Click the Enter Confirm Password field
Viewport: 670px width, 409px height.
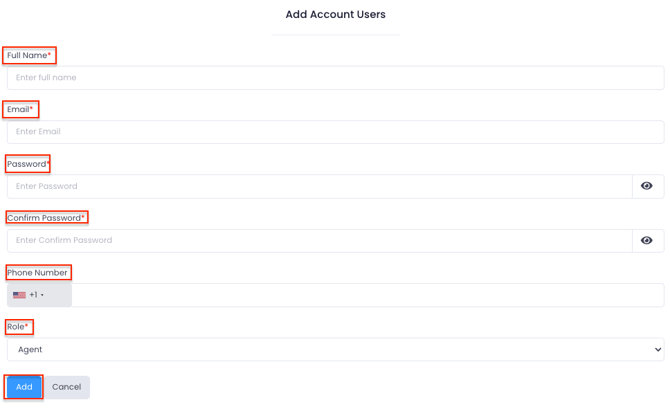pos(320,241)
